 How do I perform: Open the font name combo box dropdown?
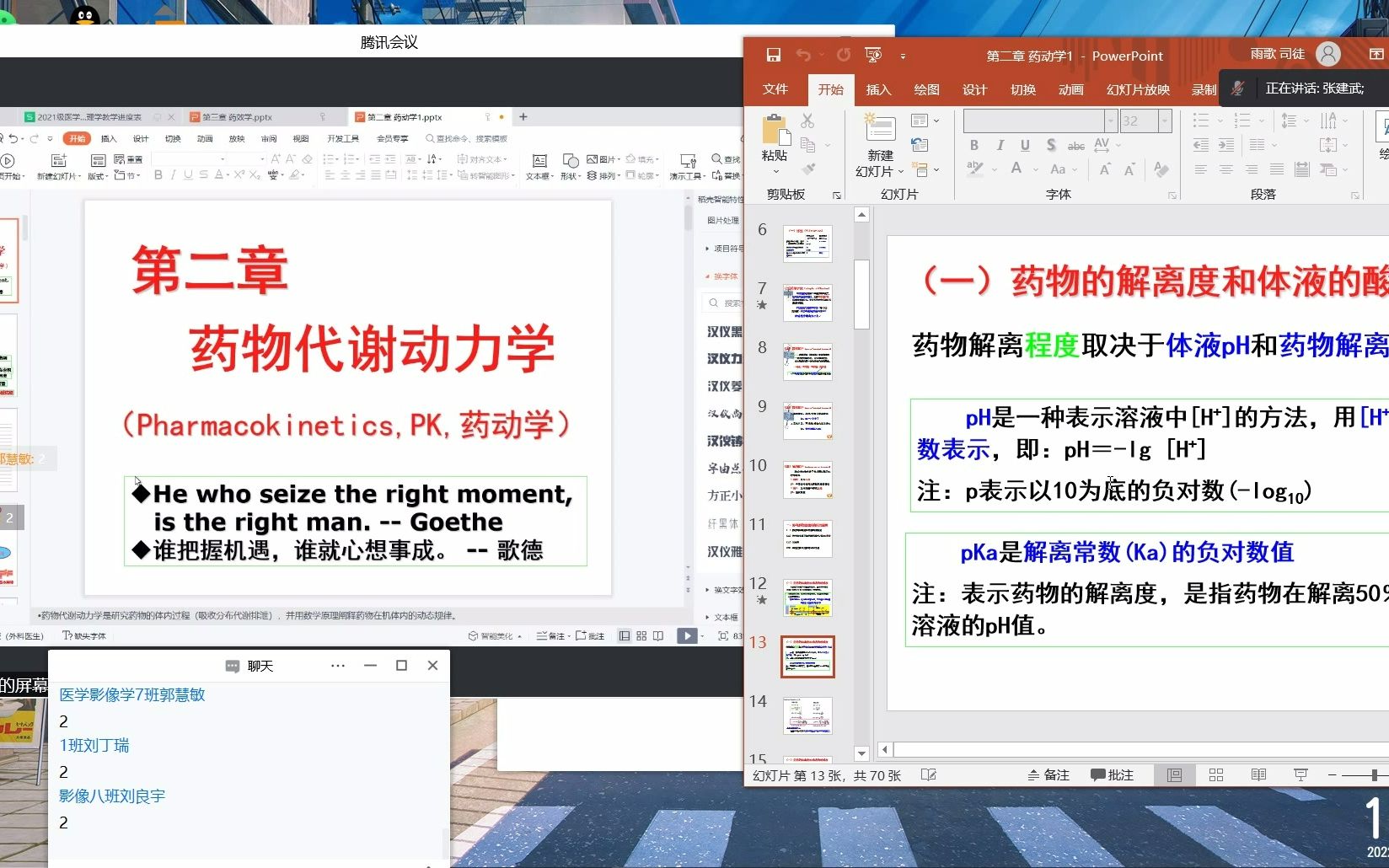point(1111,121)
